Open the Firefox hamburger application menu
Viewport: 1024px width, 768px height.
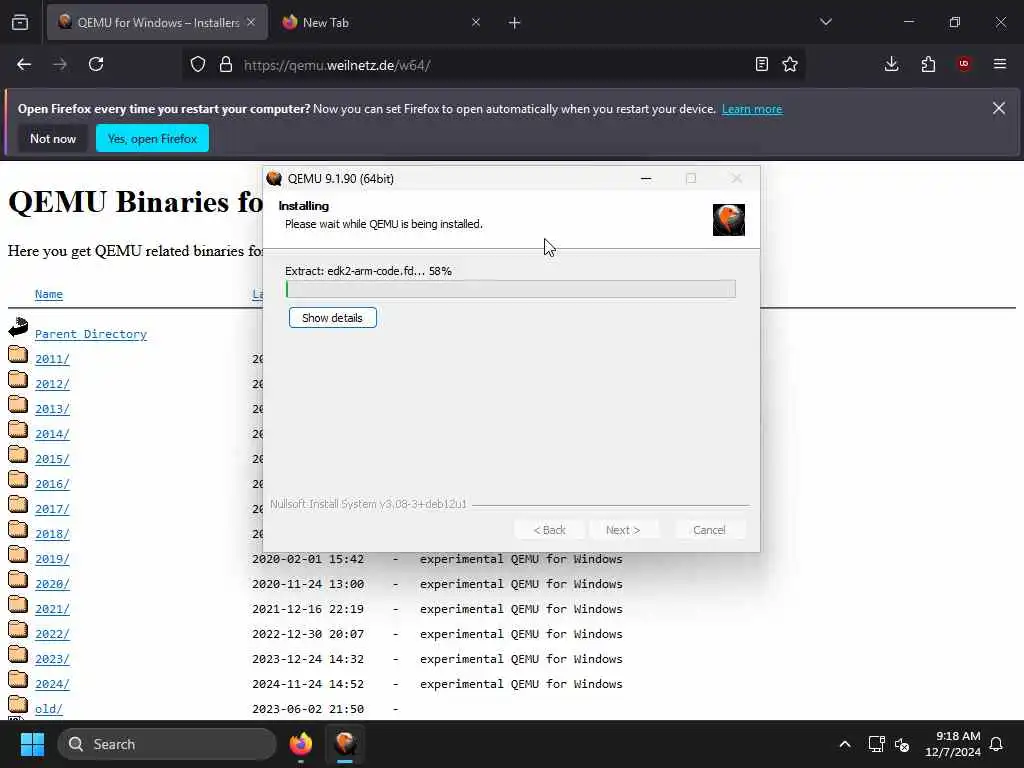tap(1000, 64)
